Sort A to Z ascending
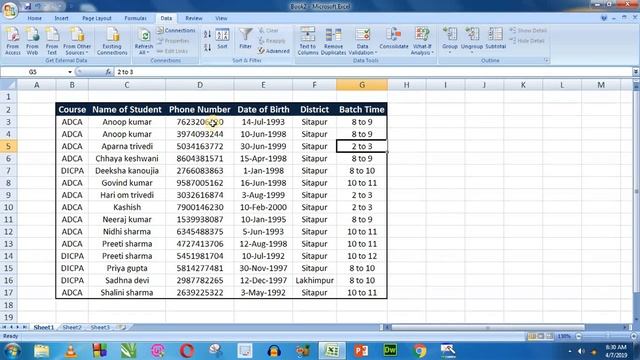This screenshot has width=640, height=360. [x=207, y=34]
